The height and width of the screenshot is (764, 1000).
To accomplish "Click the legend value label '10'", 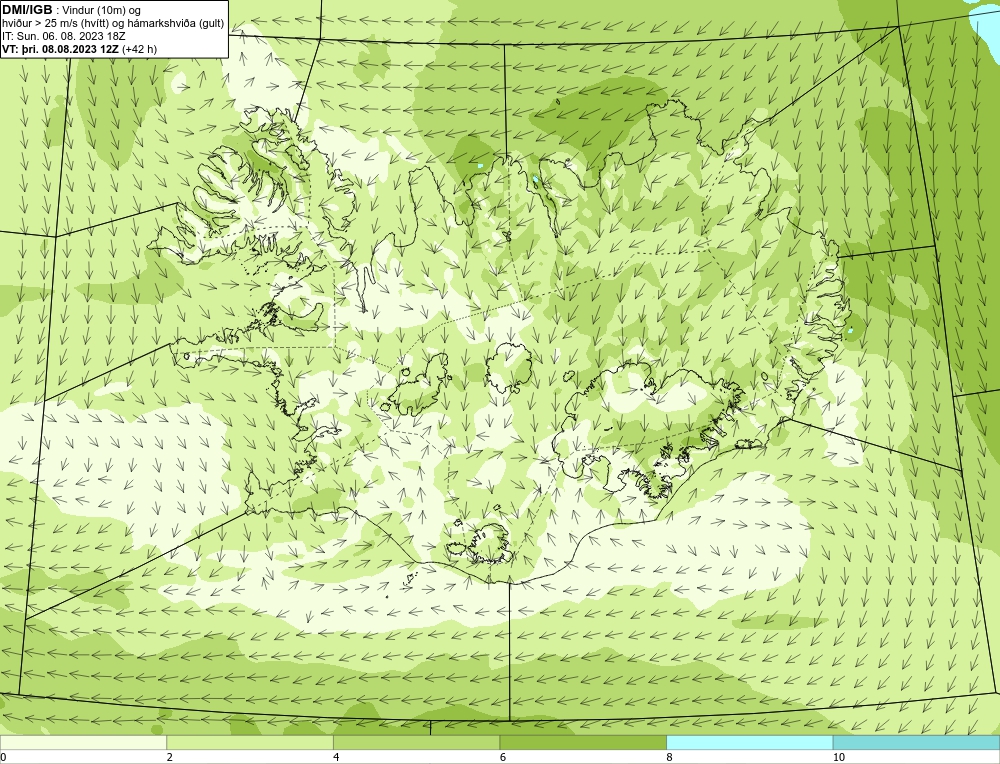I will [839, 757].
